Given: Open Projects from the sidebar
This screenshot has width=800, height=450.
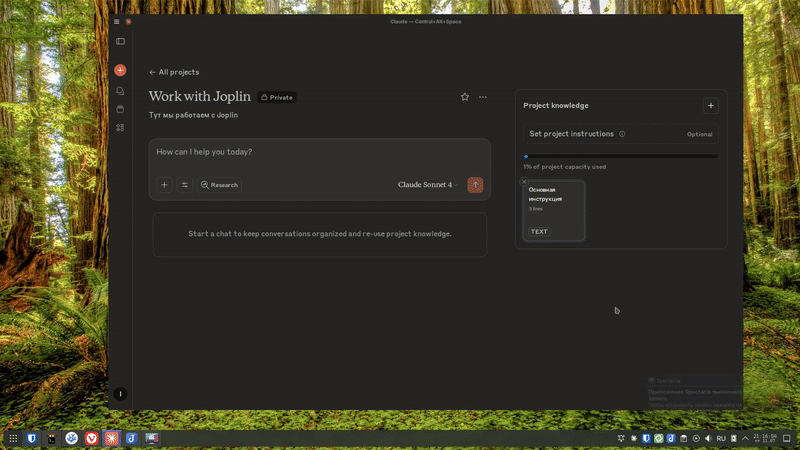Looking at the screenshot, I should (x=120, y=109).
